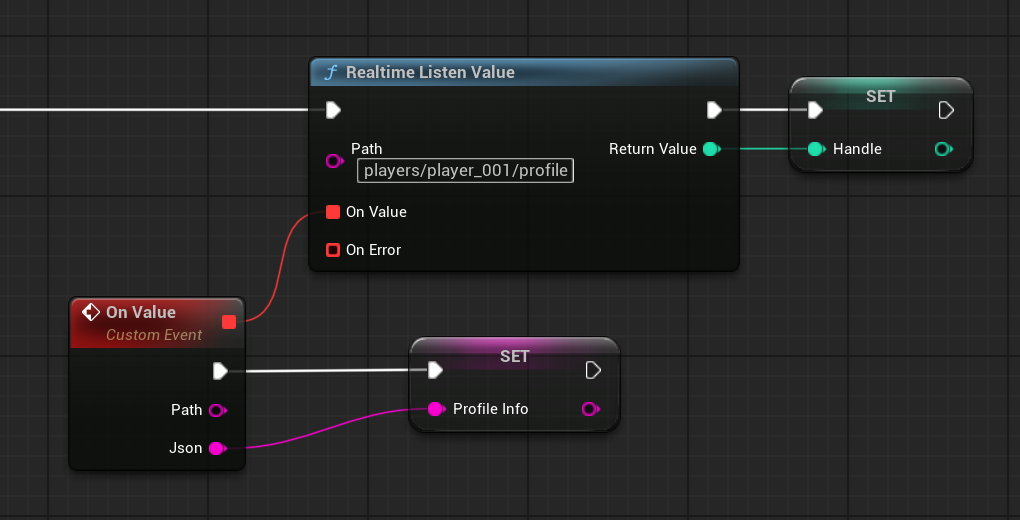The image size is (1020, 520).
Task: Click the Profile Info input pin
Action: click(435, 409)
